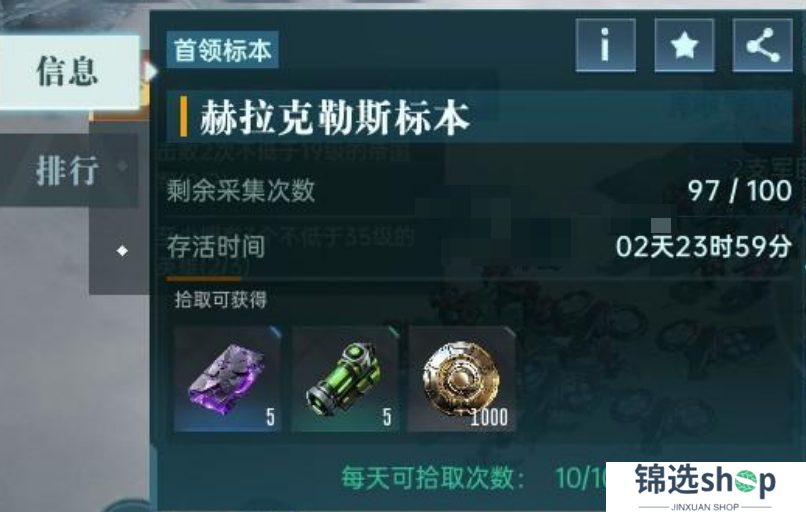Tap the share icon
This screenshot has height=512, width=806.
point(762,45)
